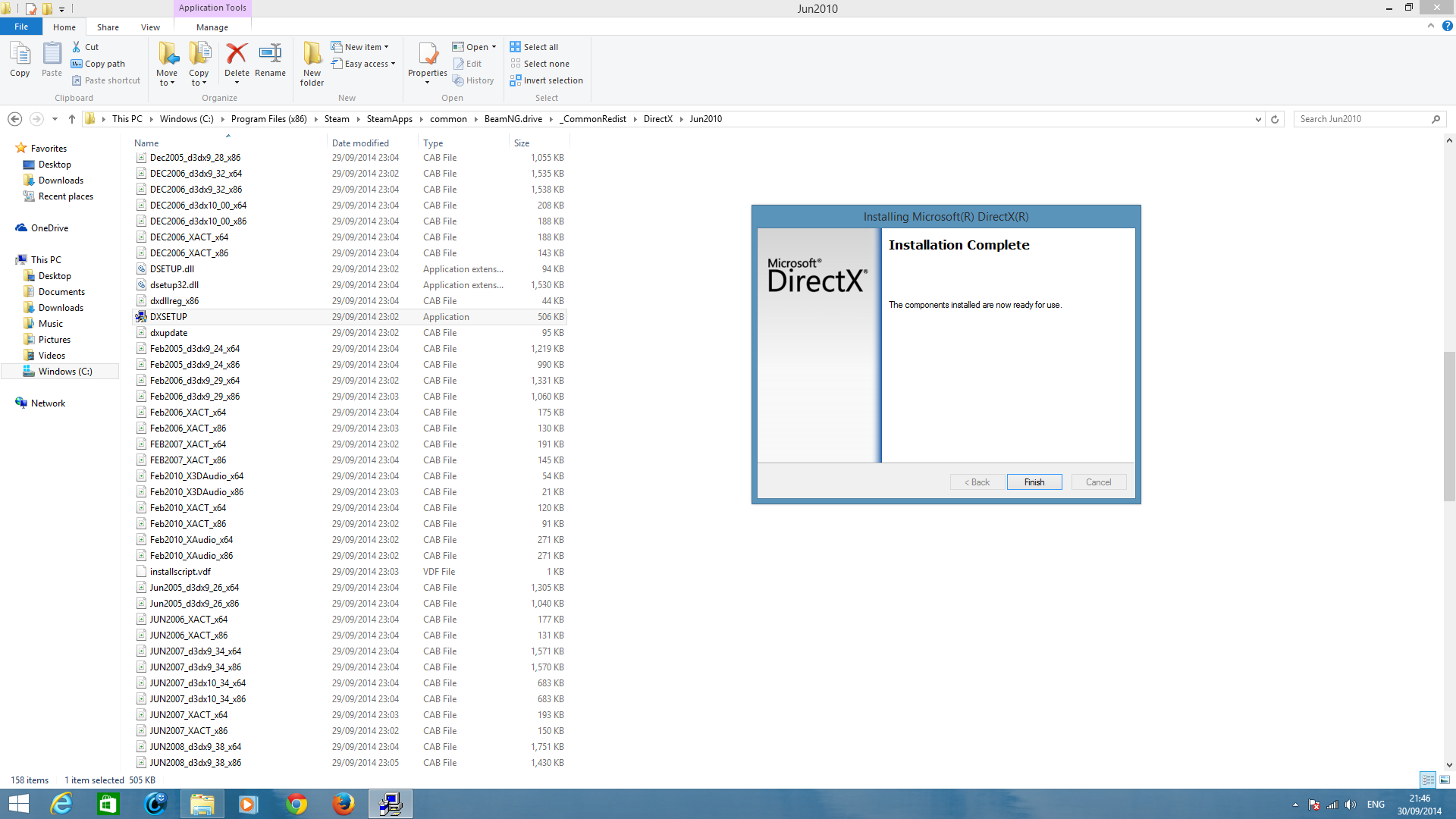The image size is (1456, 819).
Task: Open the Move to dropdown
Action: 167,64
